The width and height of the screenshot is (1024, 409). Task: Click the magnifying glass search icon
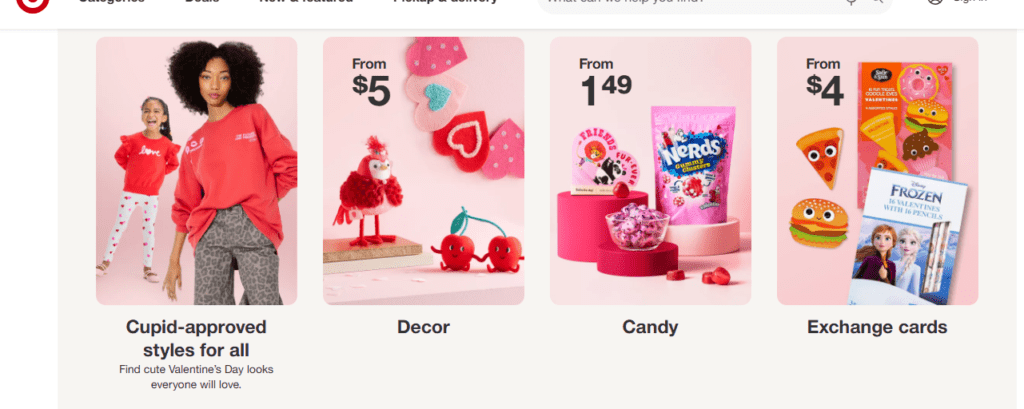click(876, 3)
